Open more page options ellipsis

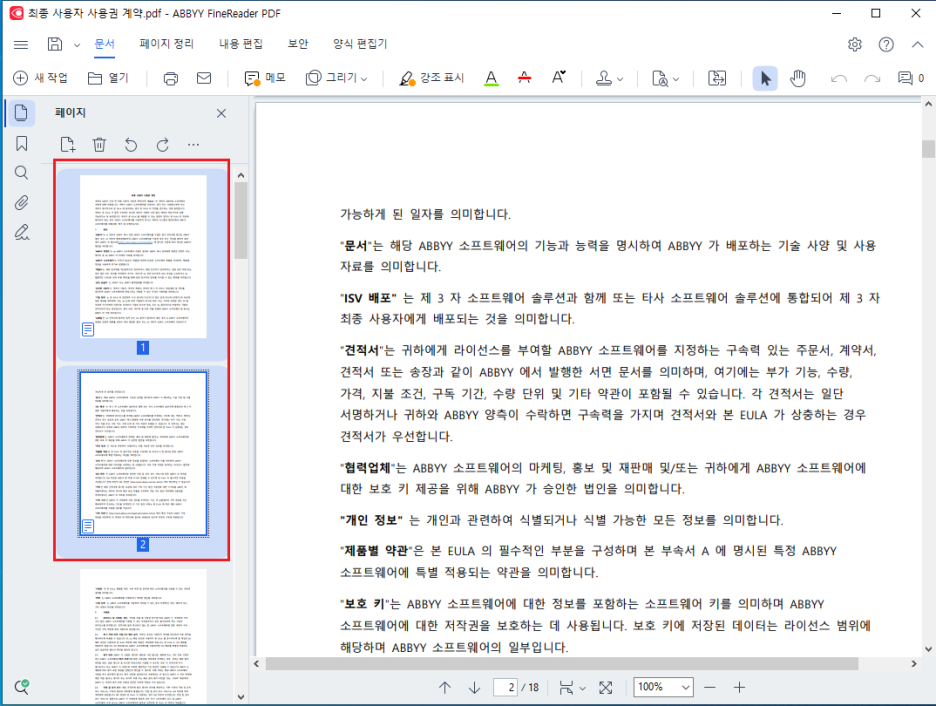click(x=193, y=144)
